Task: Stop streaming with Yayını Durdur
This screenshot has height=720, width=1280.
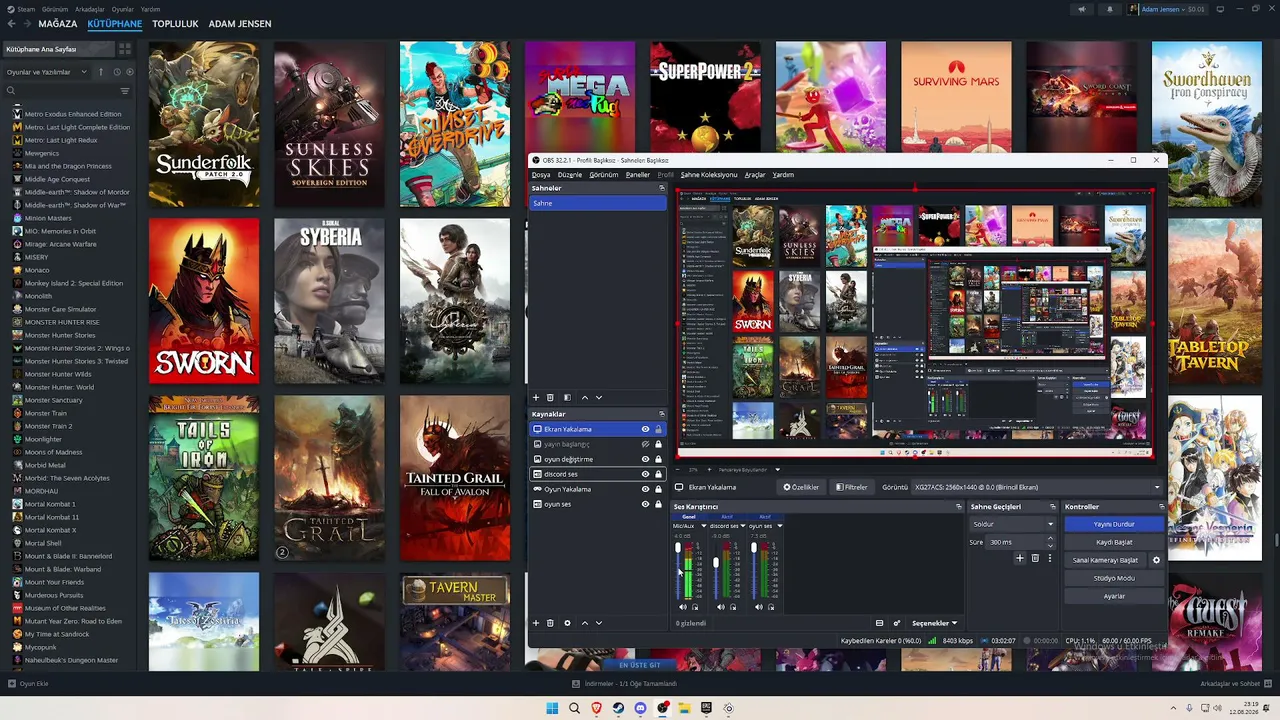Action: tap(1114, 524)
